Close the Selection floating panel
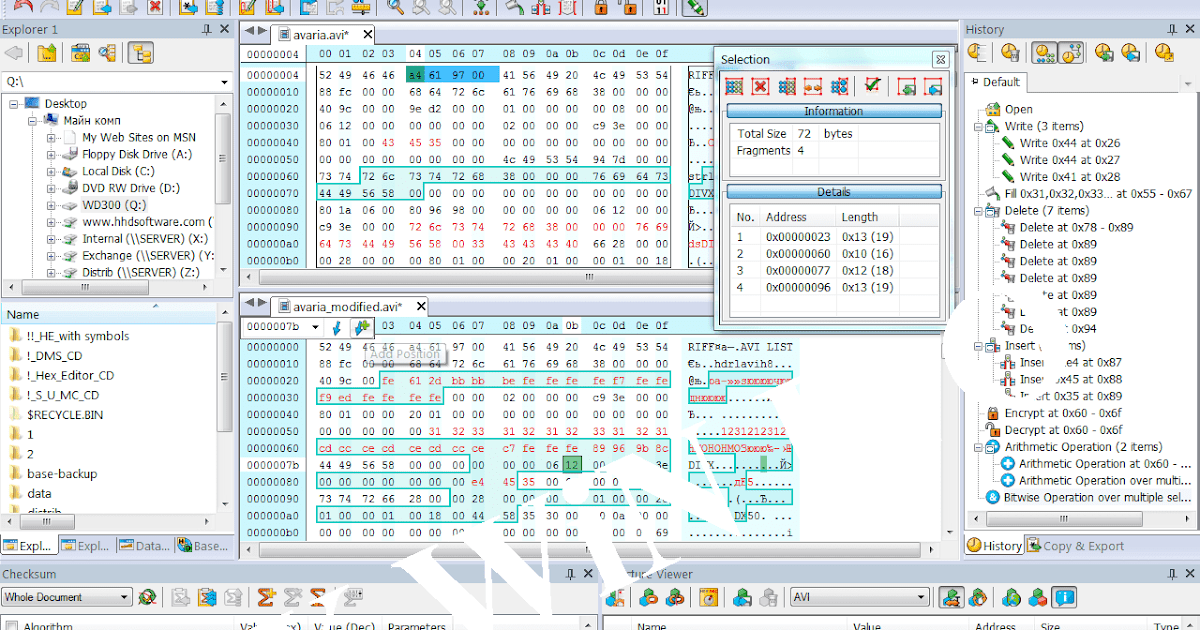This screenshot has width=1200, height=630. coord(939,59)
